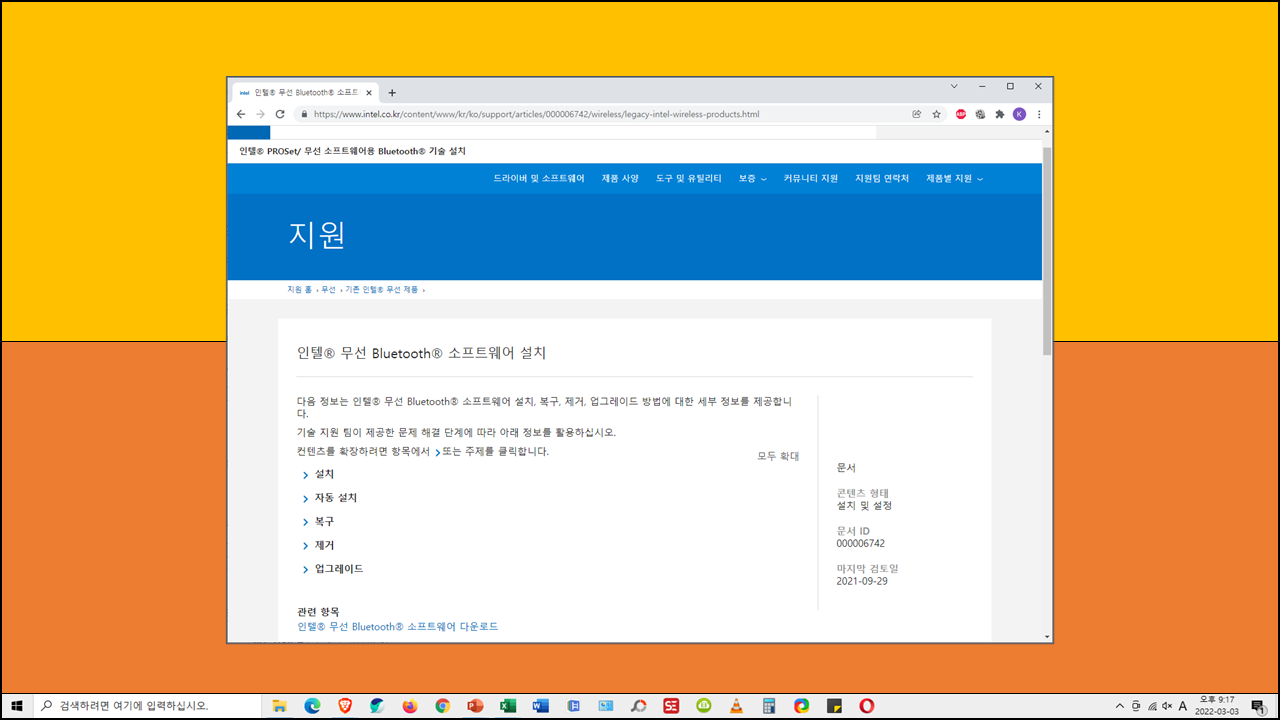Click the muted volume tray icon
This screenshot has width=1280, height=720.
tap(1167, 706)
